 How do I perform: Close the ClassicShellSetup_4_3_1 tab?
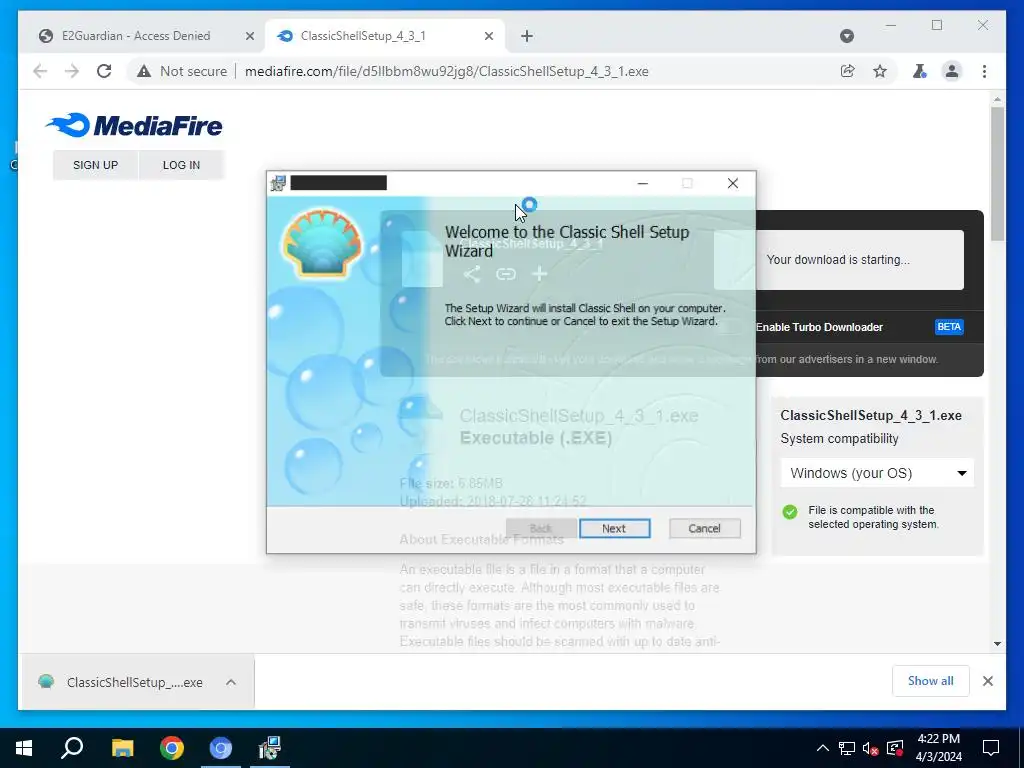(x=488, y=37)
